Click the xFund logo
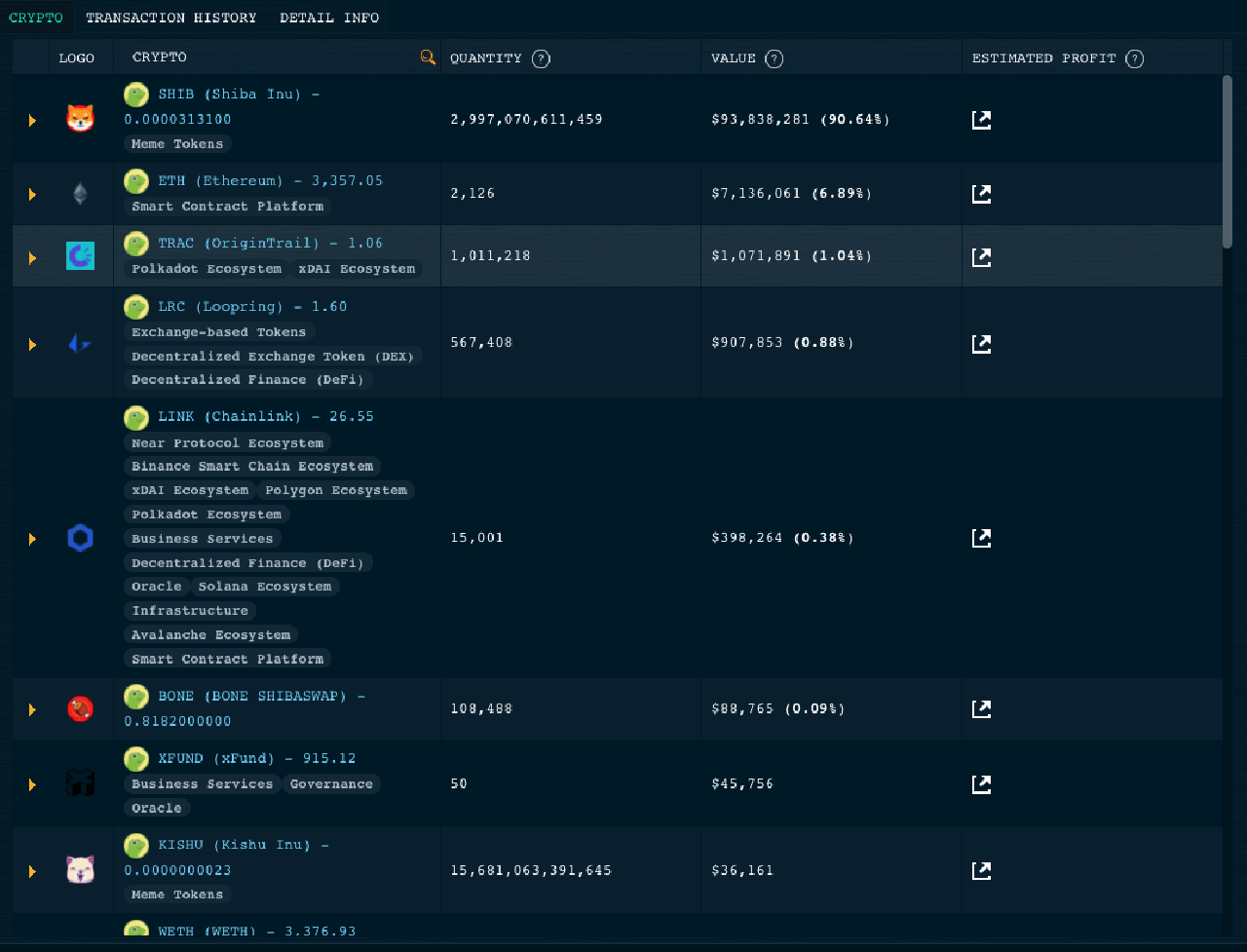The image size is (1247, 952). tap(80, 783)
